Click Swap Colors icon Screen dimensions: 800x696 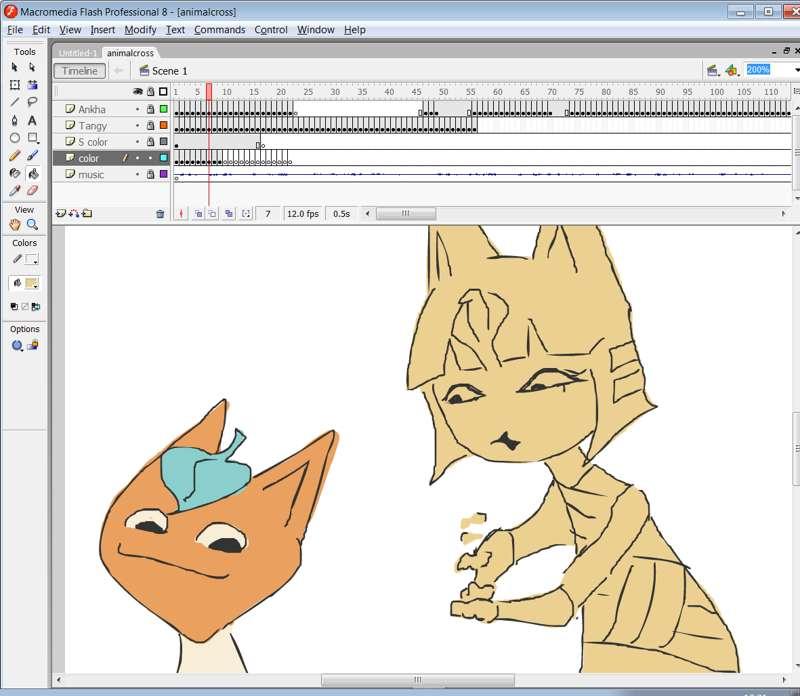coord(36,307)
